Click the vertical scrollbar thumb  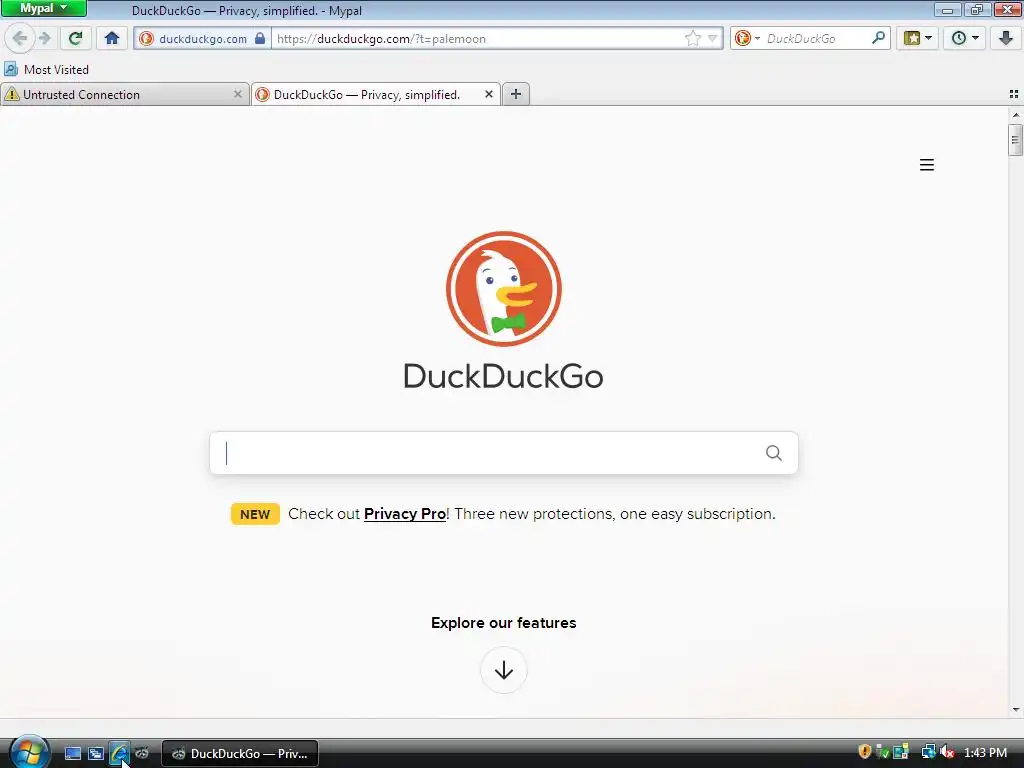coord(1015,140)
